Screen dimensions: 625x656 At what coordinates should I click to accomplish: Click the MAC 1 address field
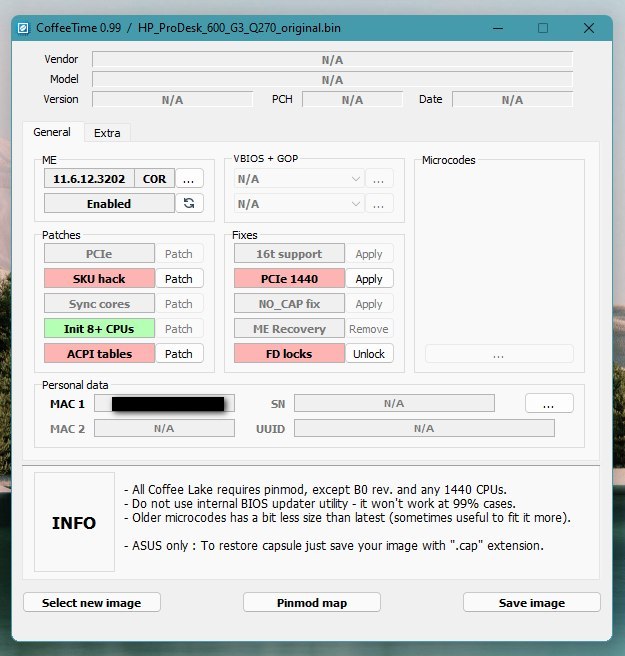pyautogui.click(x=164, y=403)
